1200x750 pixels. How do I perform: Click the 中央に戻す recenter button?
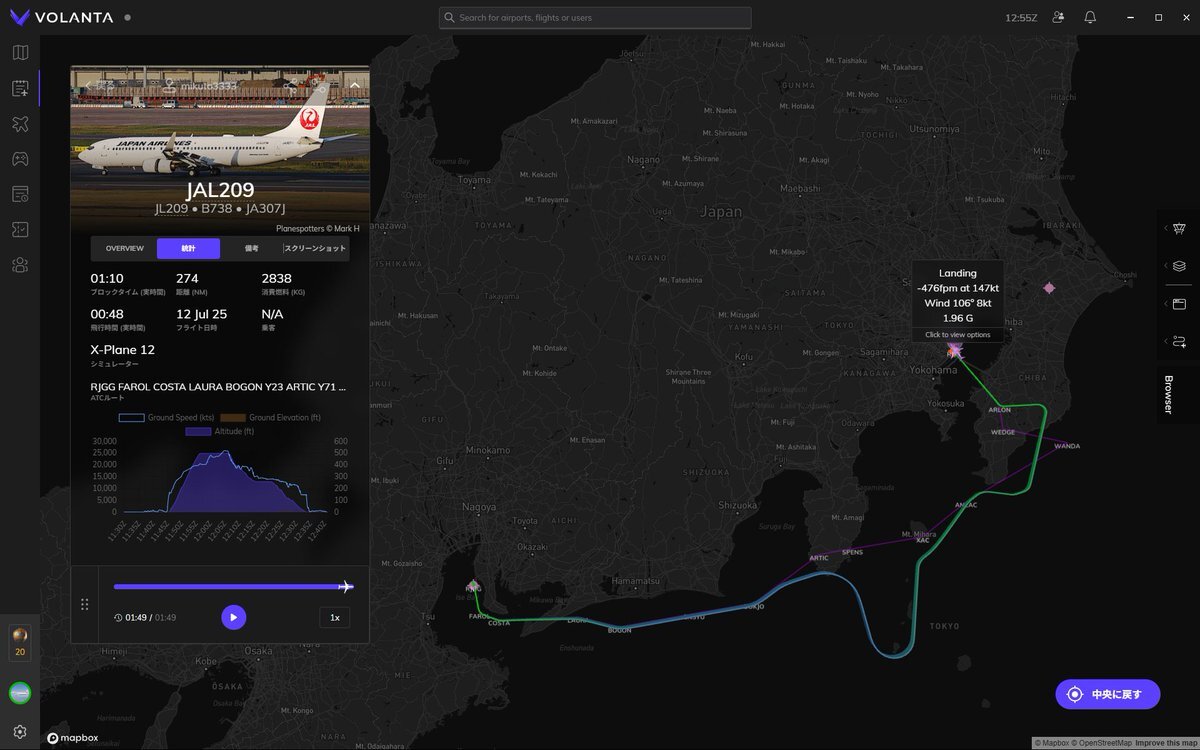1108,694
